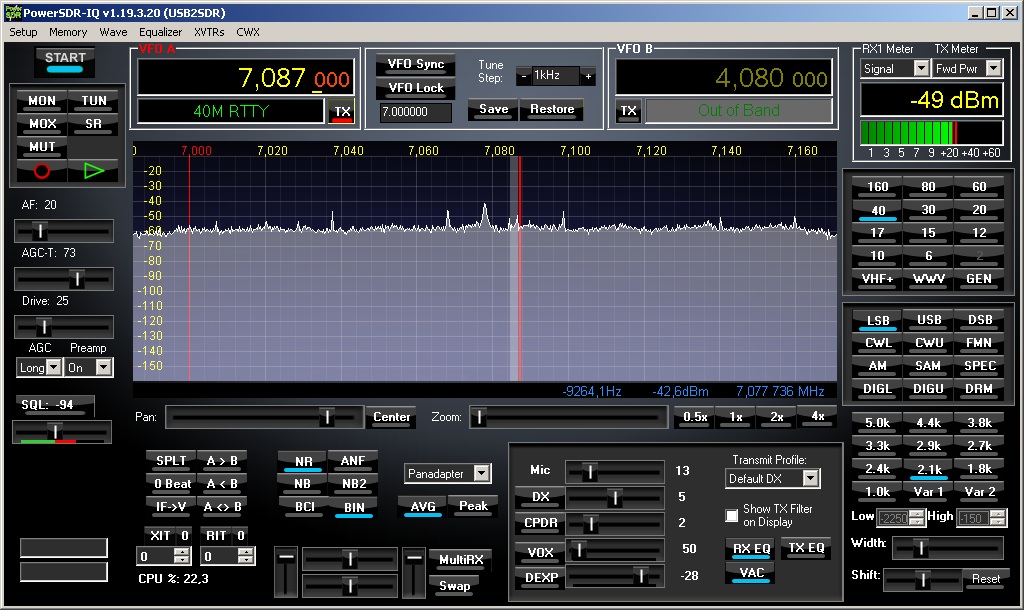
Task: Toggle the VAC button
Action: 751,573
